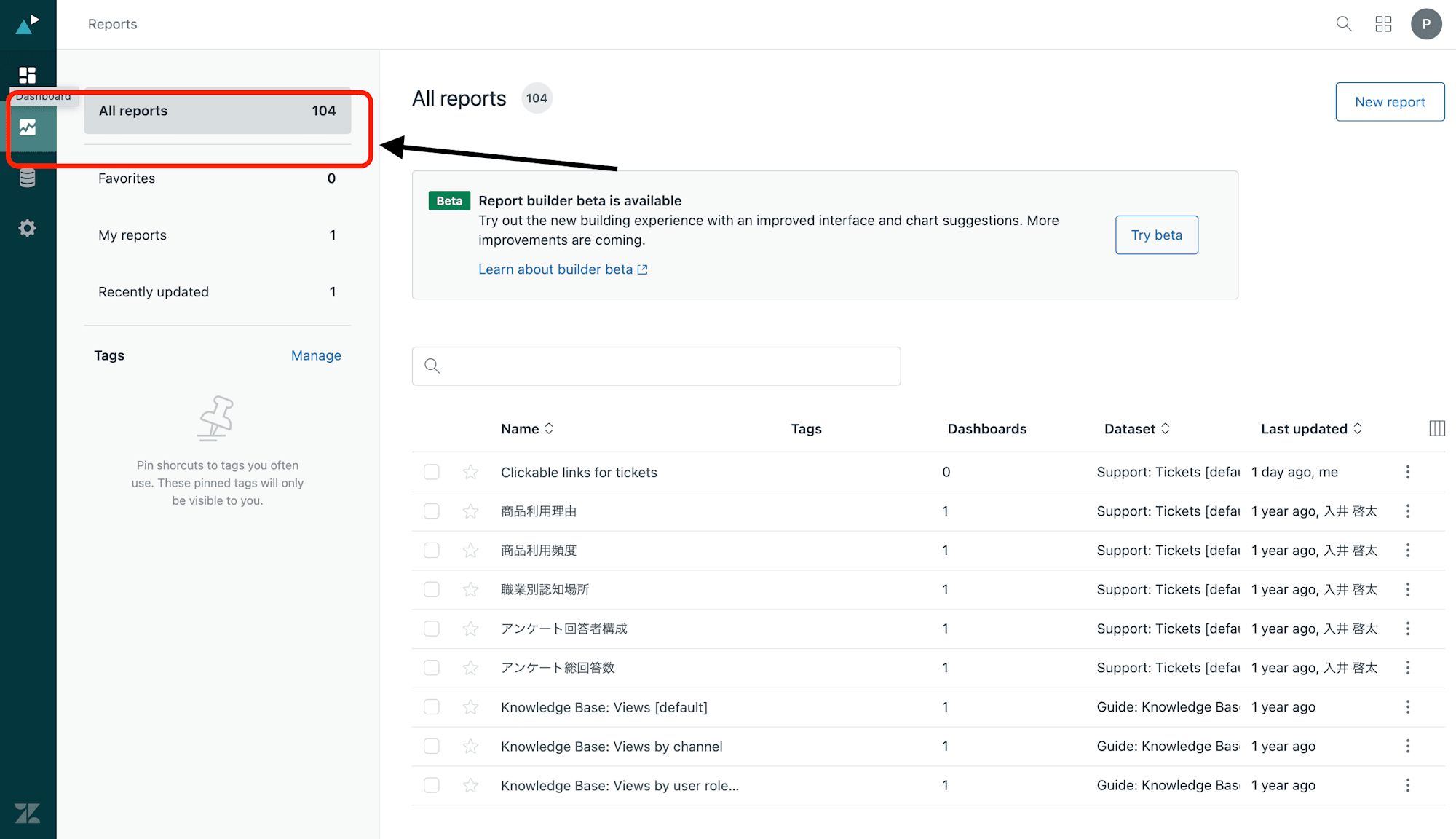Open options menu for 職業別認知場所 row
The height and width of the screenshot is (839, 1456).
1407,589
